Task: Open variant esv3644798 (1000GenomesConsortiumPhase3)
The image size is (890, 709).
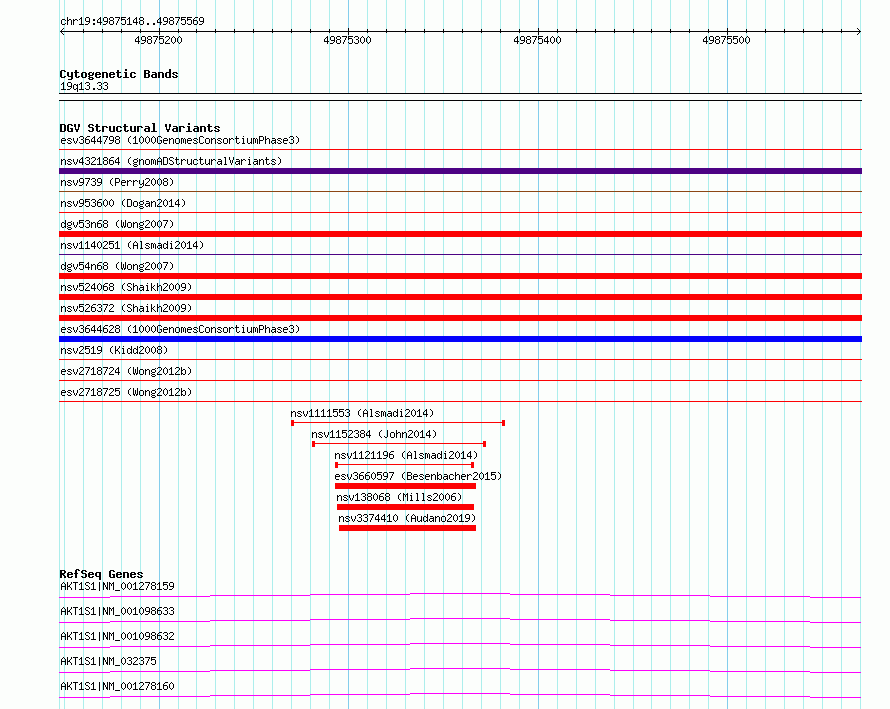Action: [180, 140]
